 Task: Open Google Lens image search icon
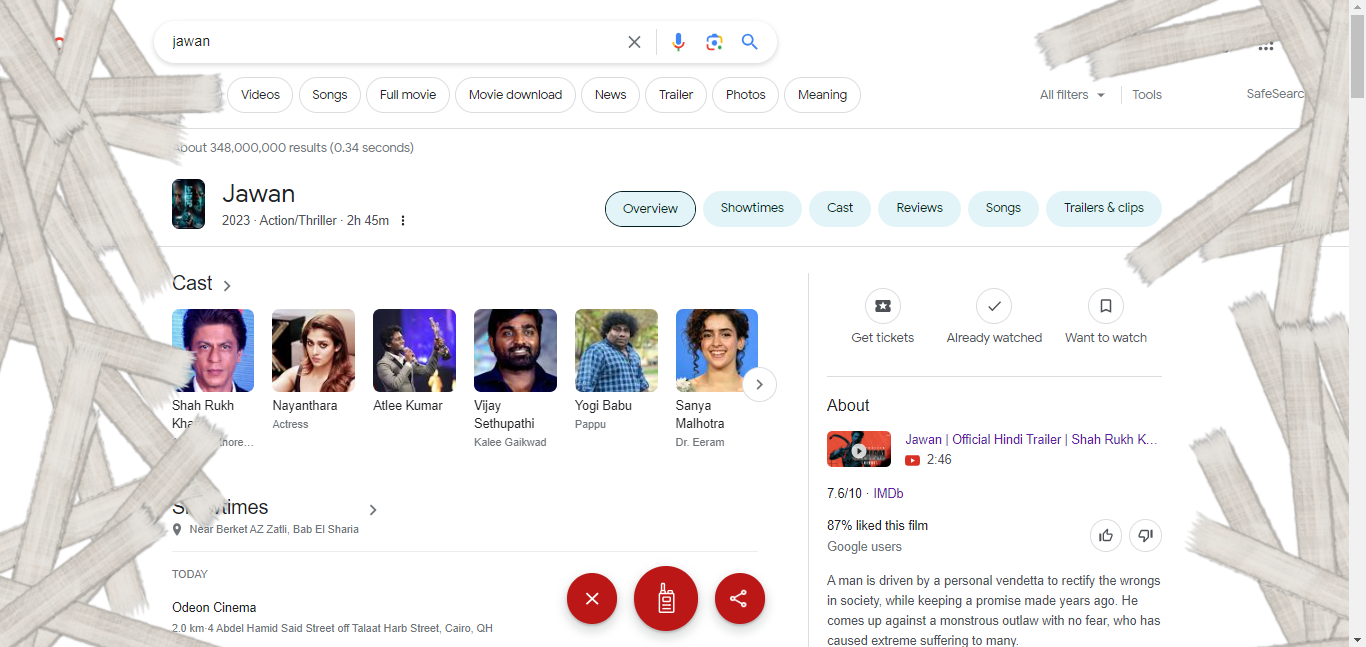pos(714,42)
